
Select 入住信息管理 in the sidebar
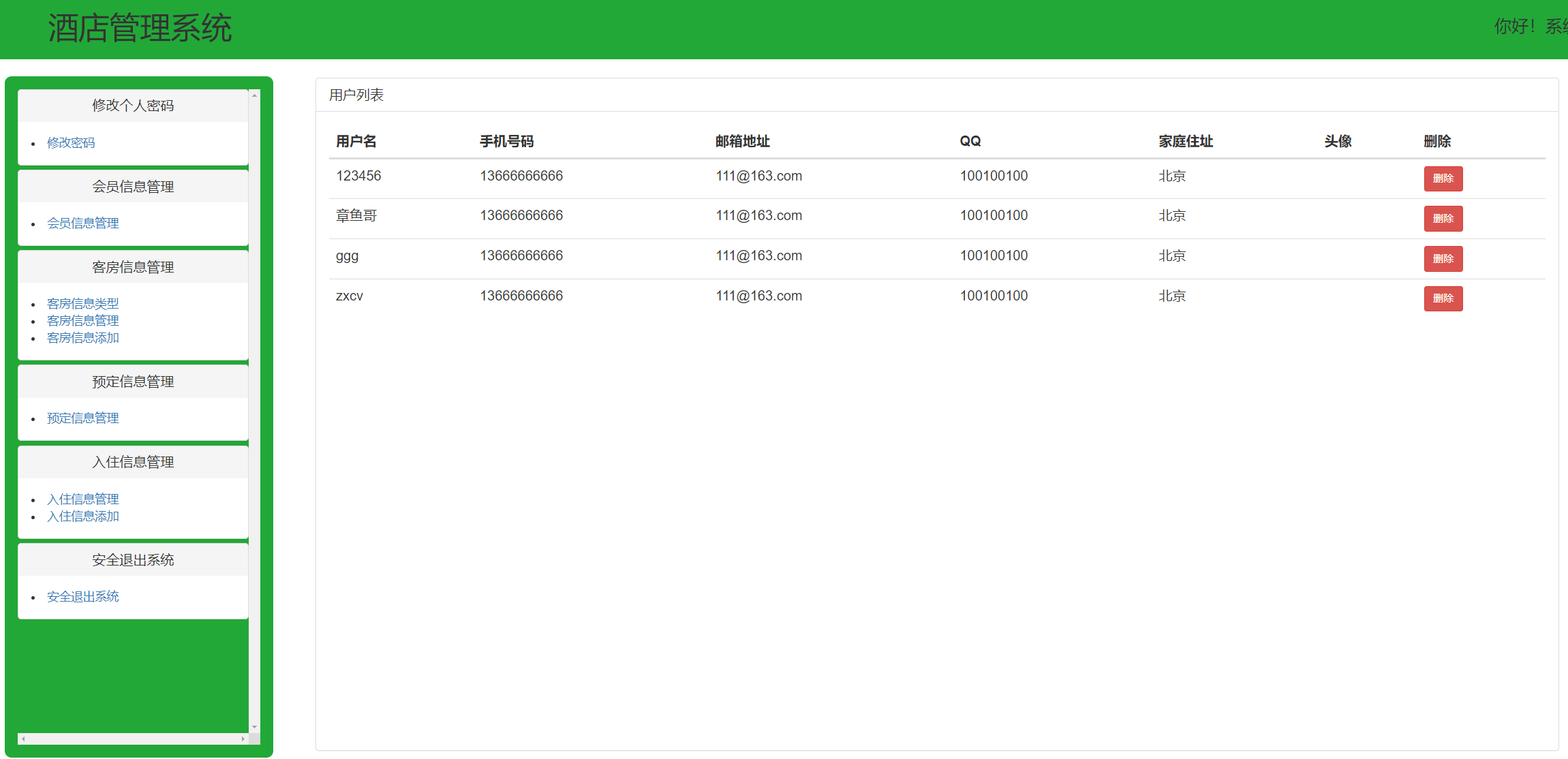(82, 499)
